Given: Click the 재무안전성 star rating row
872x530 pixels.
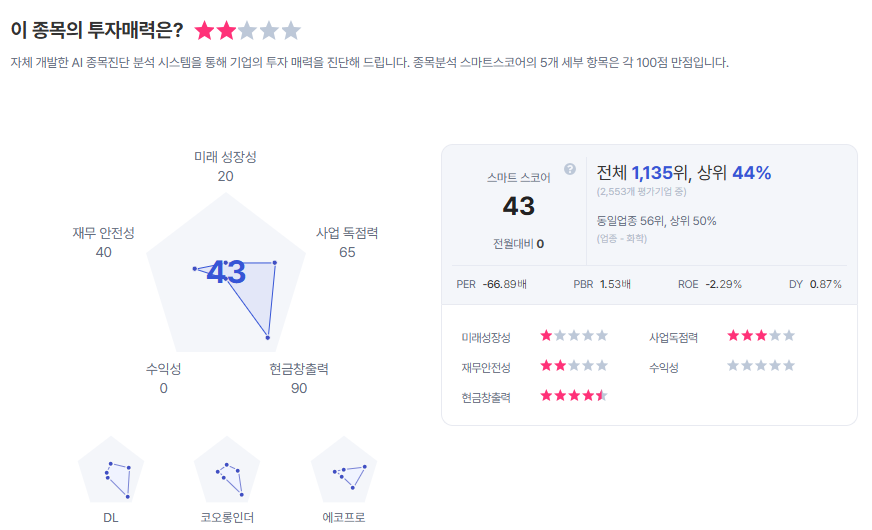Looking at the screenshot, I should point(574,366).
